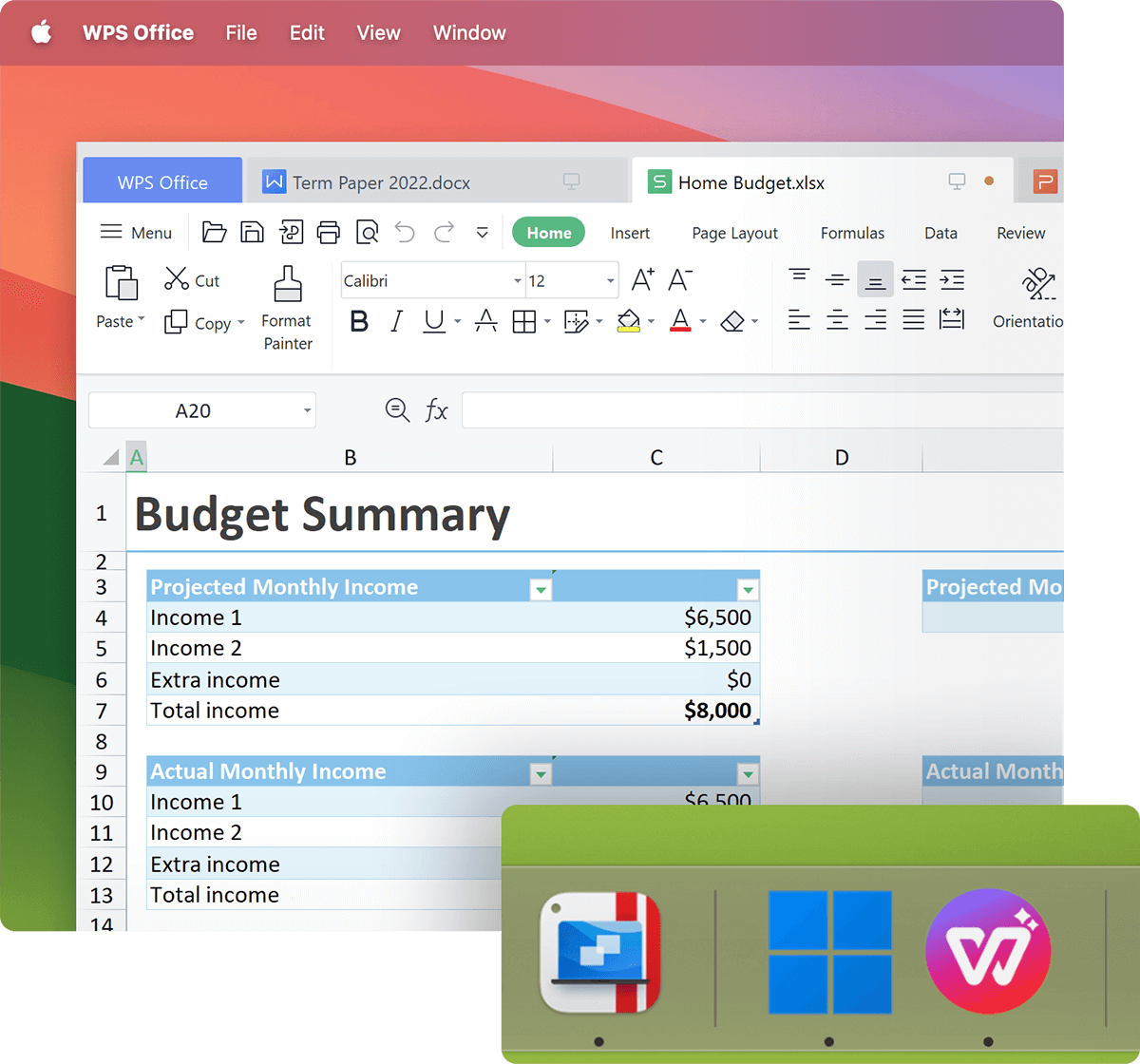Screen dimensions: 1140x1064
Task: Switch to the Formulas ribbon tab
Action: tap(851, 233)
